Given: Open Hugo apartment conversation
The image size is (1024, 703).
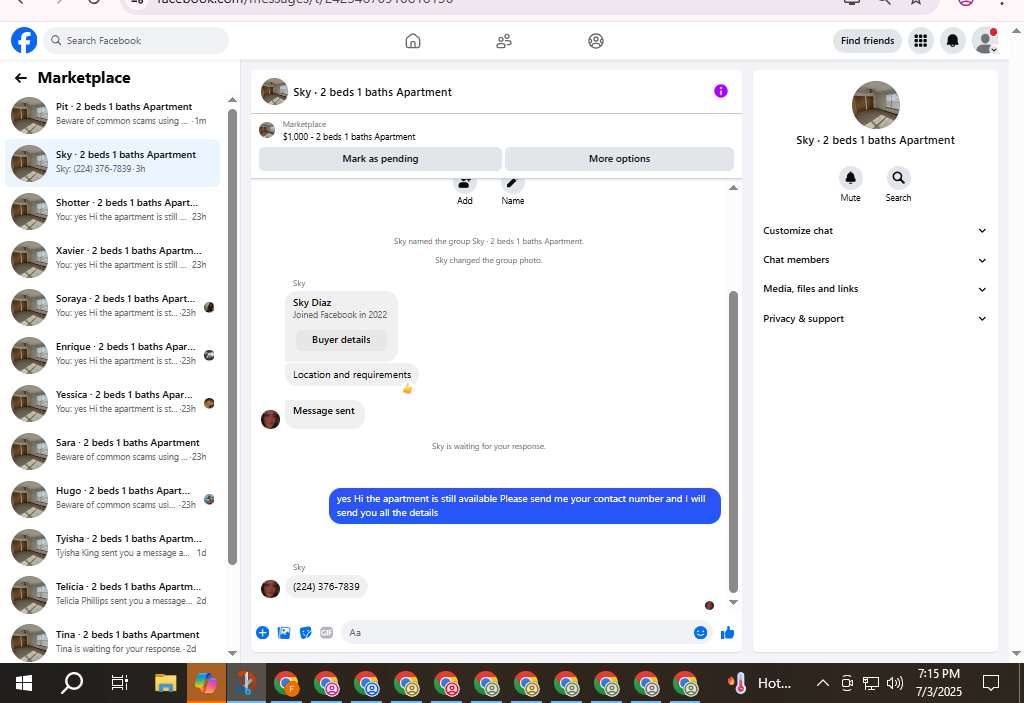Looking at the screenshot, I should (112, 499).
